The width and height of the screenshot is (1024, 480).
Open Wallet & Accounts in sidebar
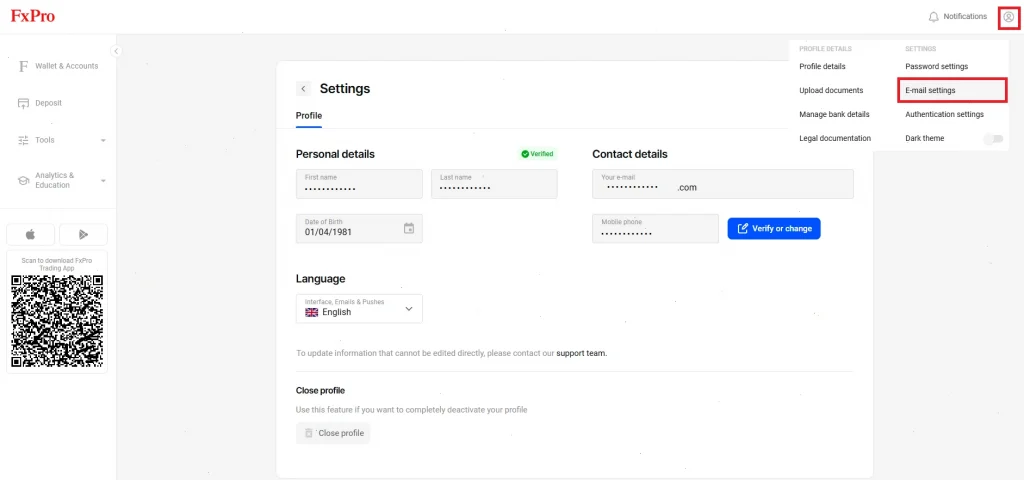tap(66, 66)
